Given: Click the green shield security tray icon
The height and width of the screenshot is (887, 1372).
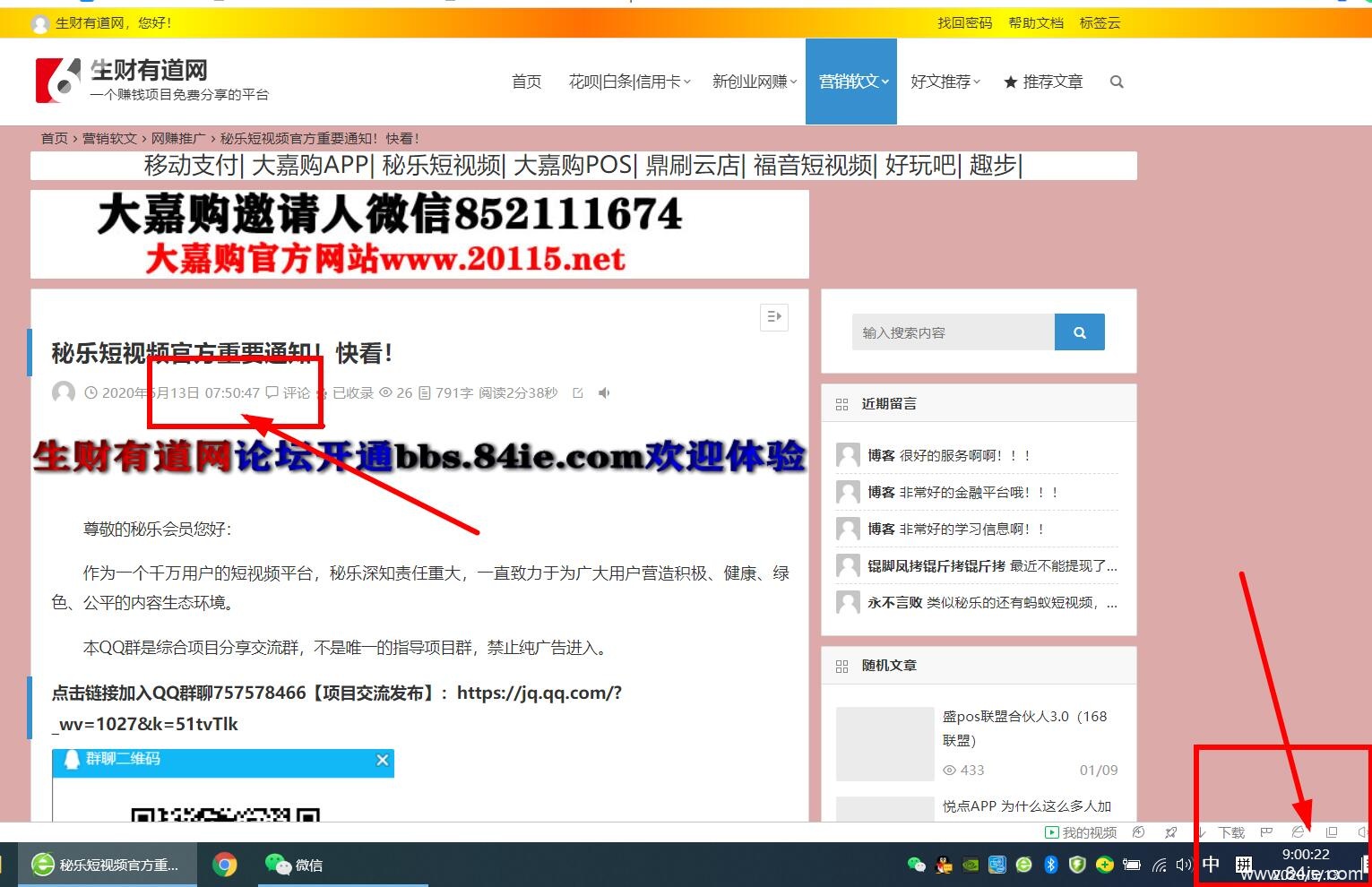Looking at the screenshot, I should point(1078,865).
